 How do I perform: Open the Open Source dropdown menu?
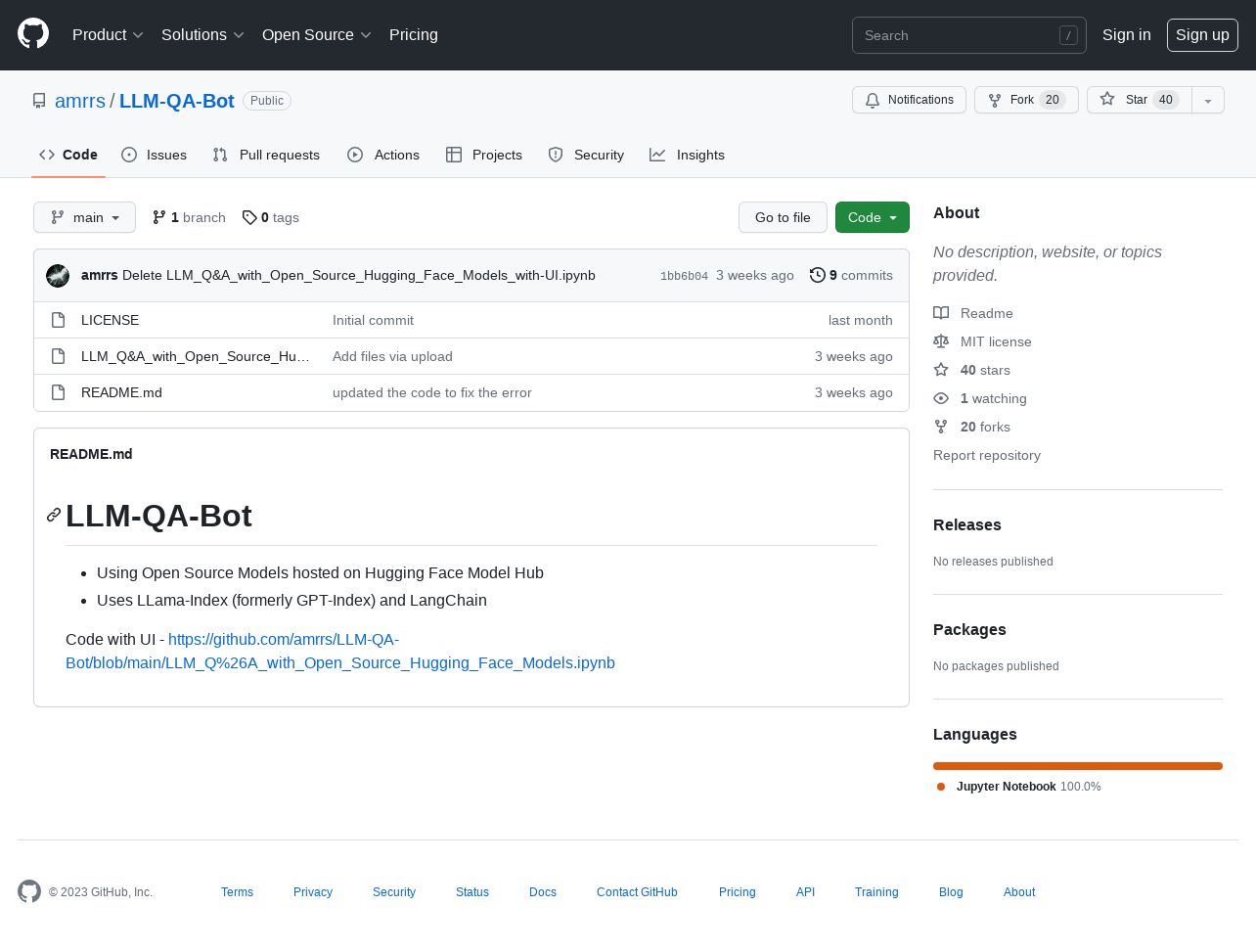point(317,34)
